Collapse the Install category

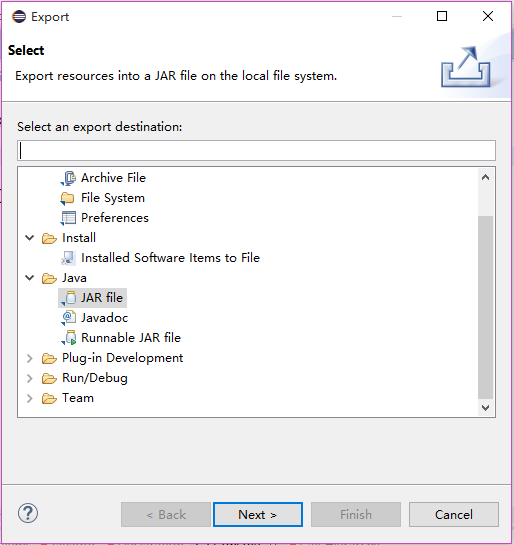point(30,238)
